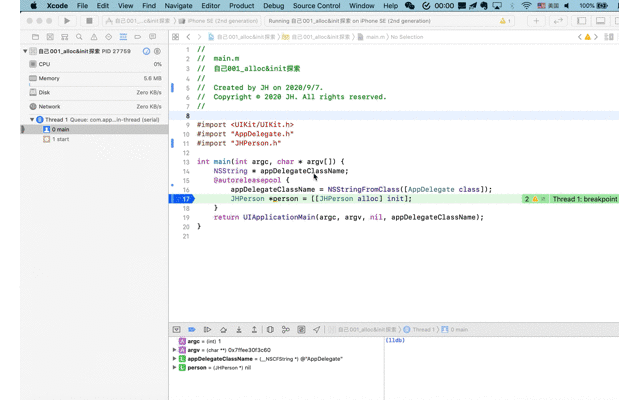The width and height of the screenshot is (640, 400).
Task: Deactivate breakpoints with blue breakpoint toggle
Action: coord(192,329)
